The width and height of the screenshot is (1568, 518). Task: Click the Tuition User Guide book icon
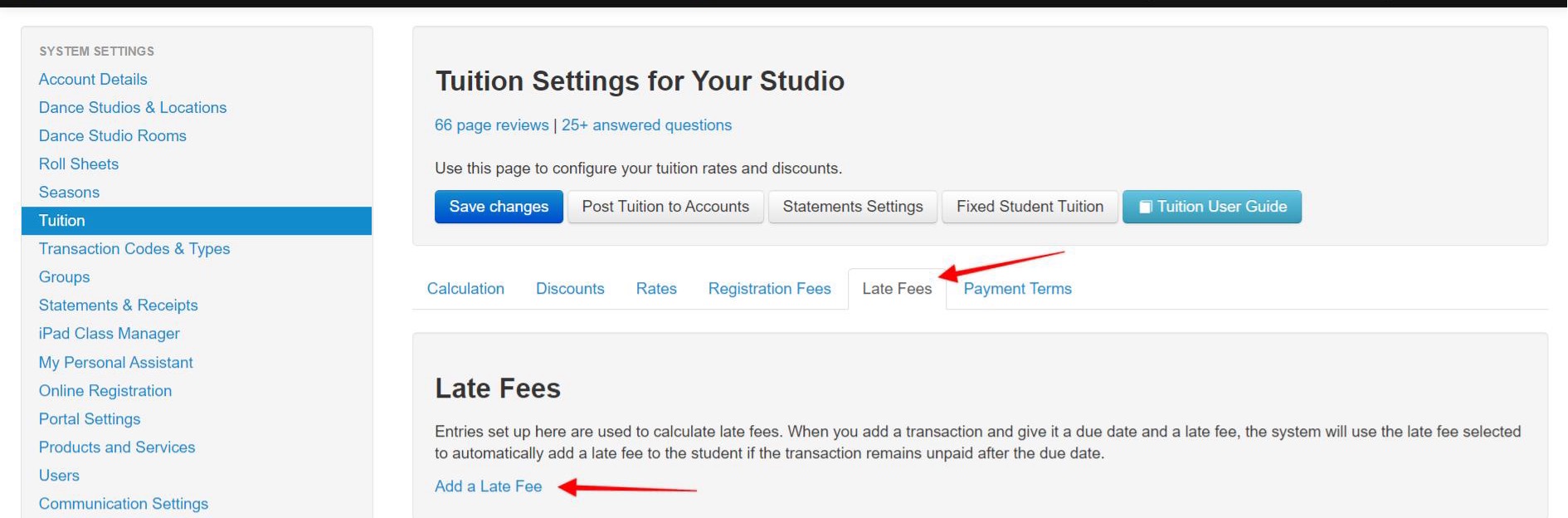click(x=1145, y=207)
